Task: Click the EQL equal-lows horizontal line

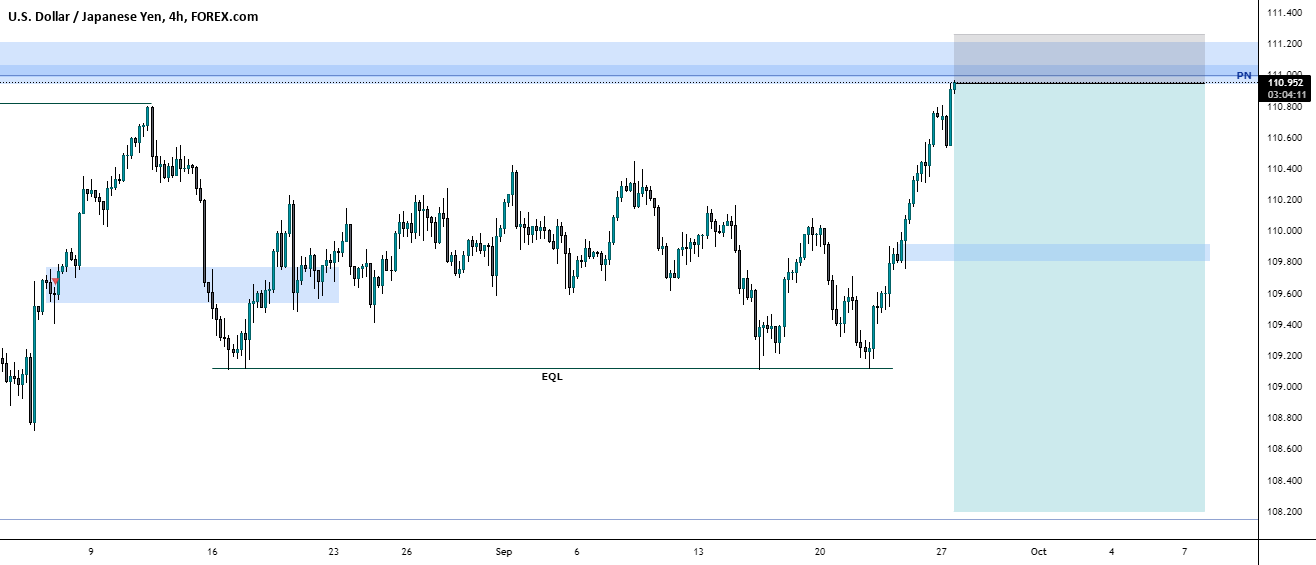Action: coord(552,369)
